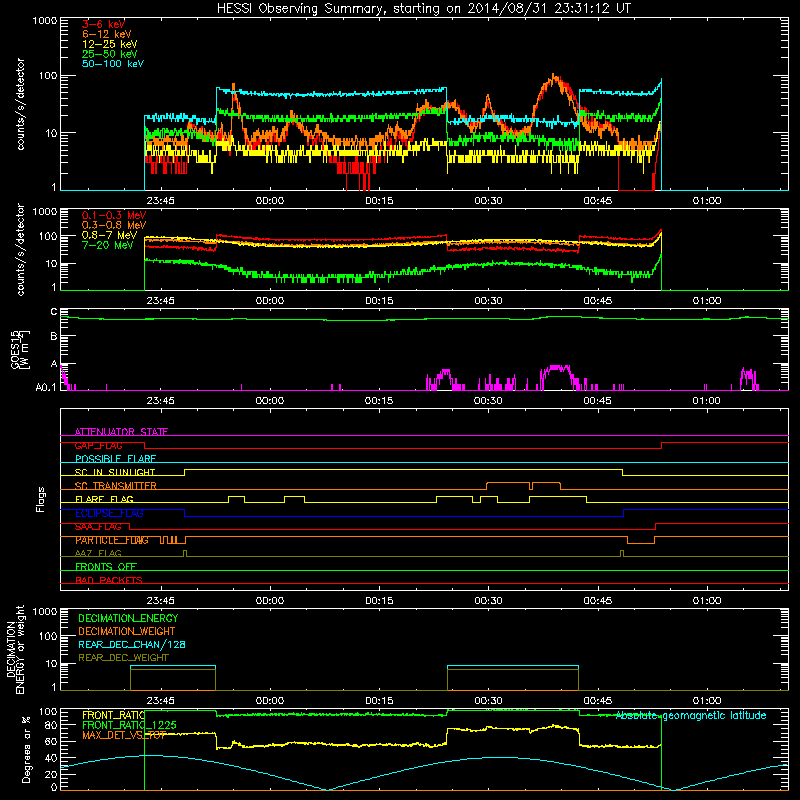800x800 pixels.
Task: Click the BAD_PACKETS flag label
Action: coord(109,581)
